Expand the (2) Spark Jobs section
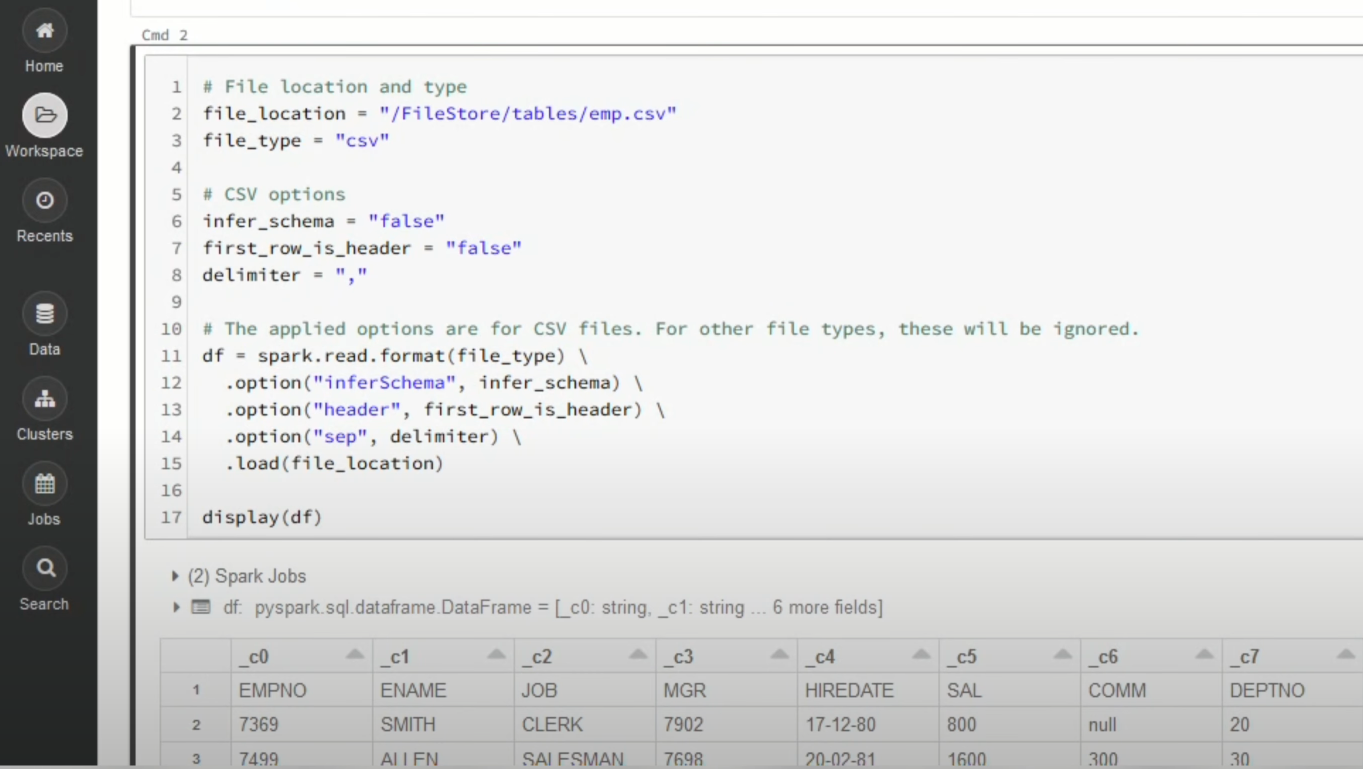The width and height of the screenshot is (1363, 769). tap(176, 576)
